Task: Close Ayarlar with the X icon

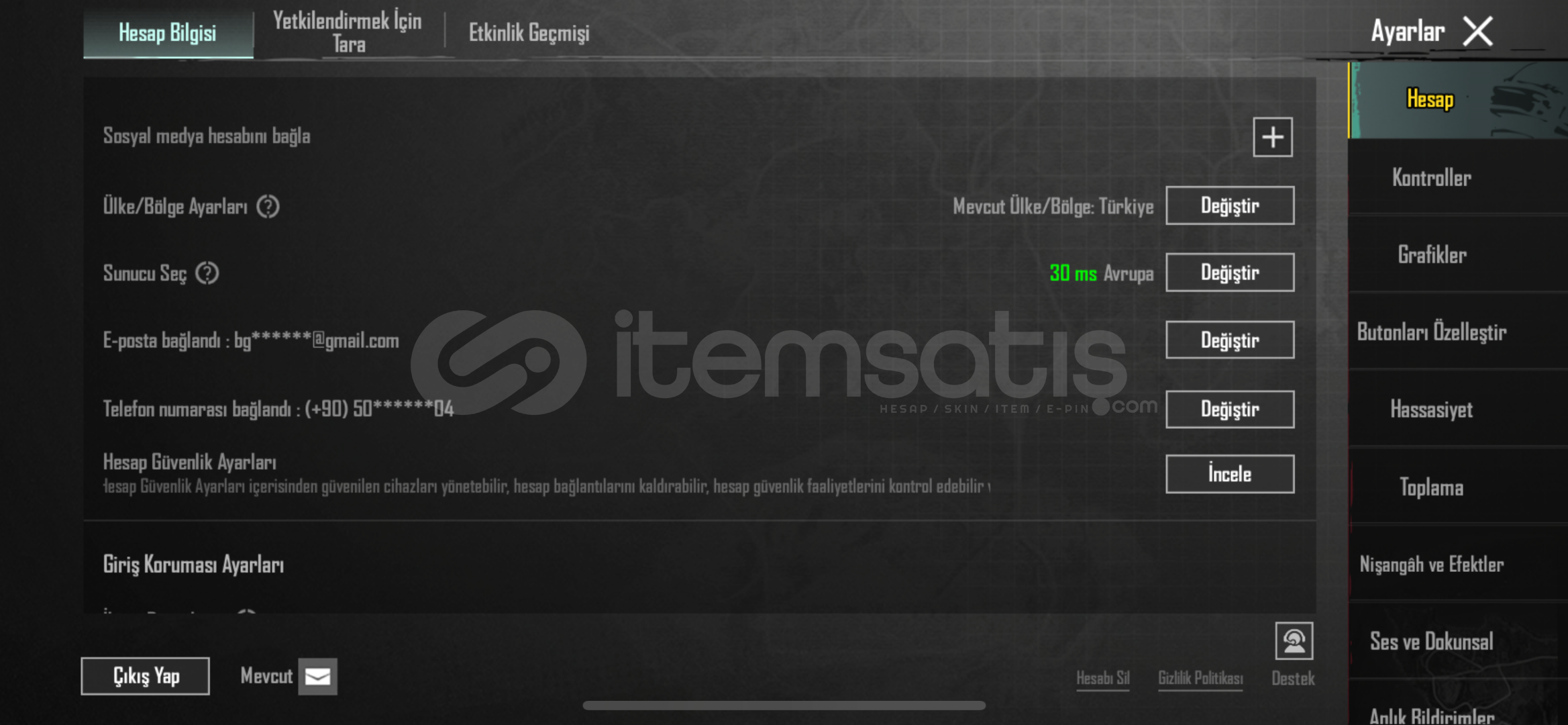Action: 1478,32
